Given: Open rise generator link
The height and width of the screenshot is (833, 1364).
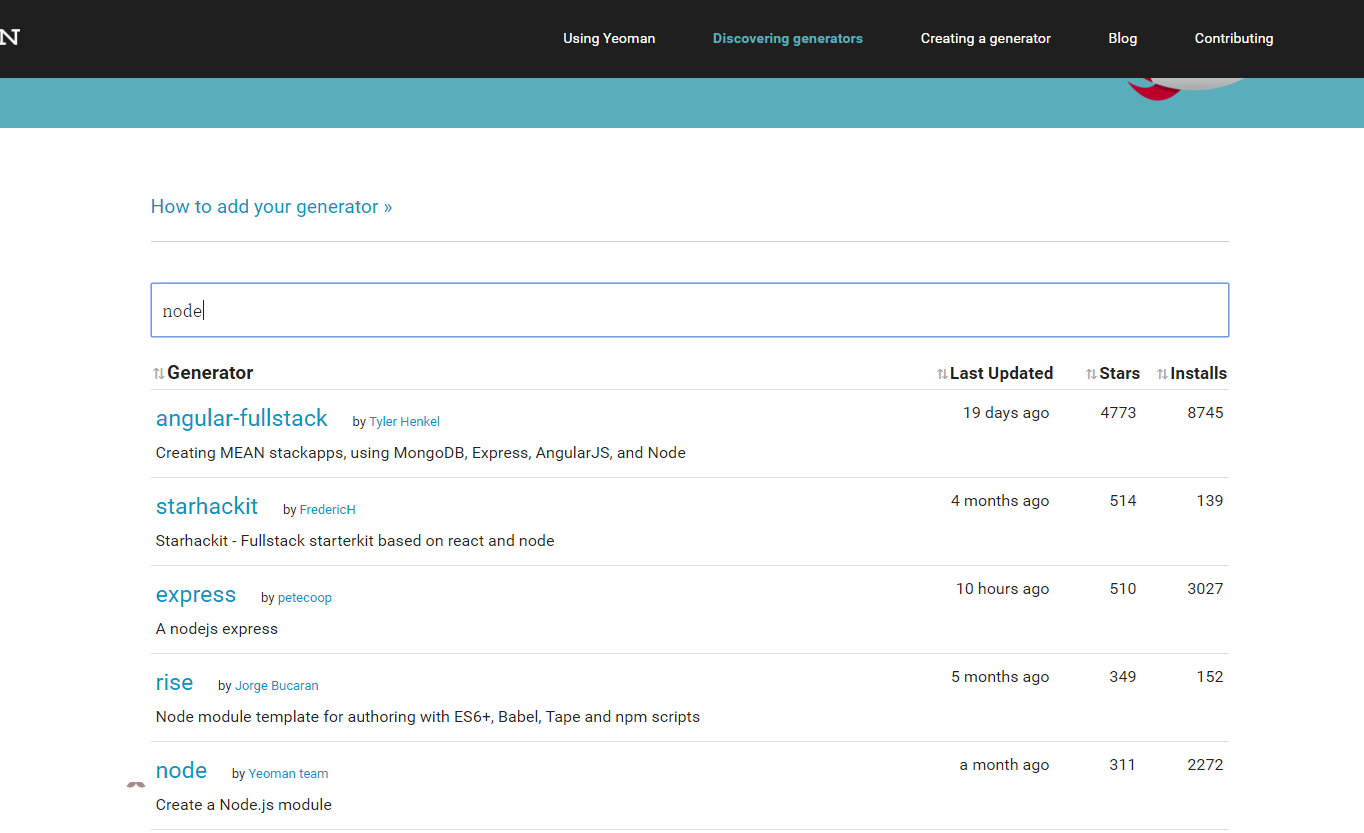Looking at the screenshot, I should [174, 682].
